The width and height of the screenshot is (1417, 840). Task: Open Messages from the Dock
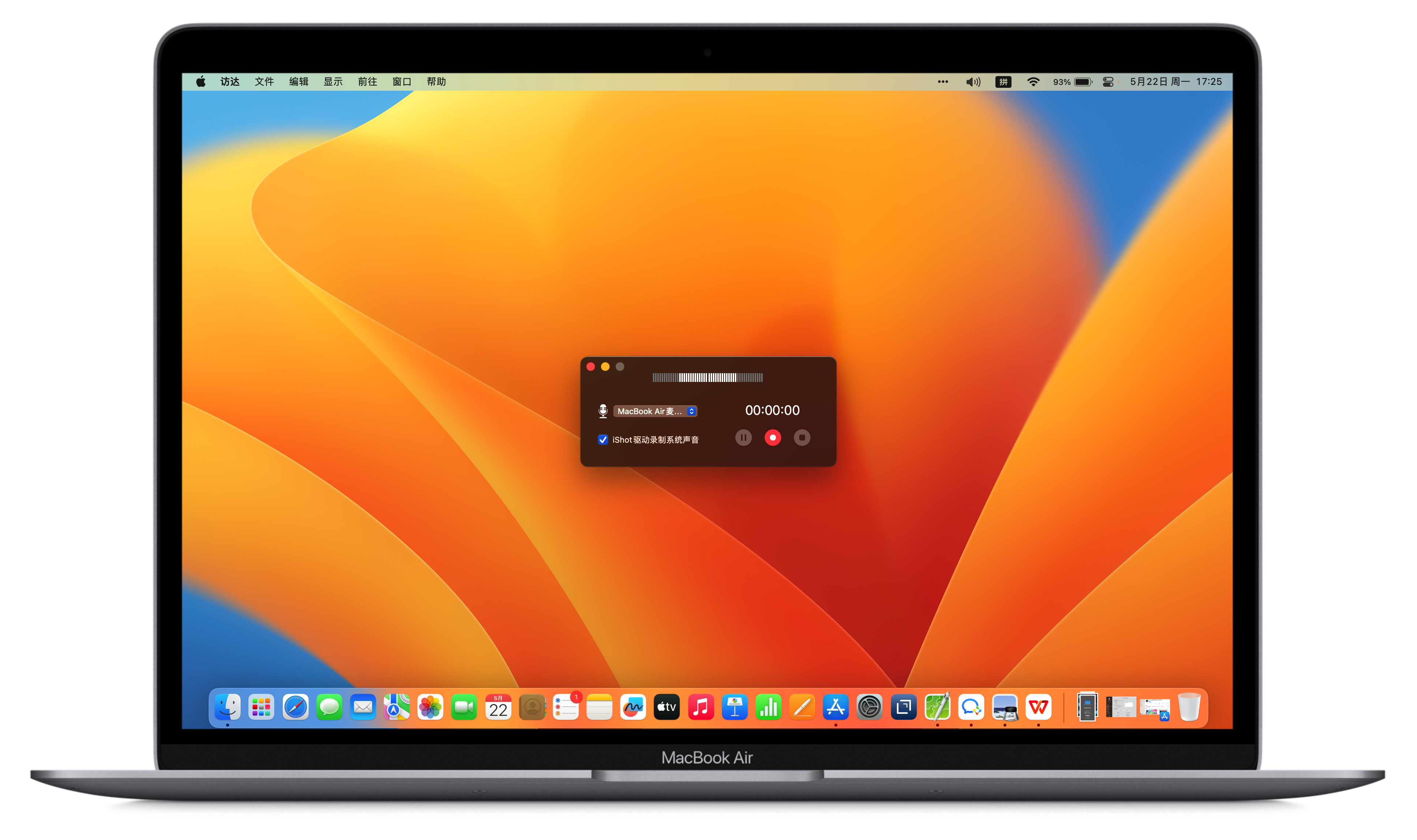pyautogui.click(x=329, y=707)
